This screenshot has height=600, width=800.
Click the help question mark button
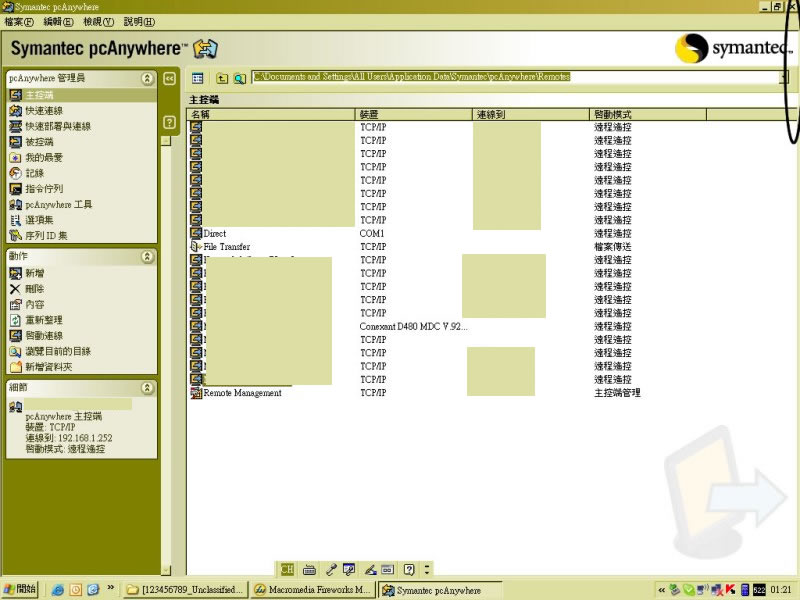(x=169, y=122)
